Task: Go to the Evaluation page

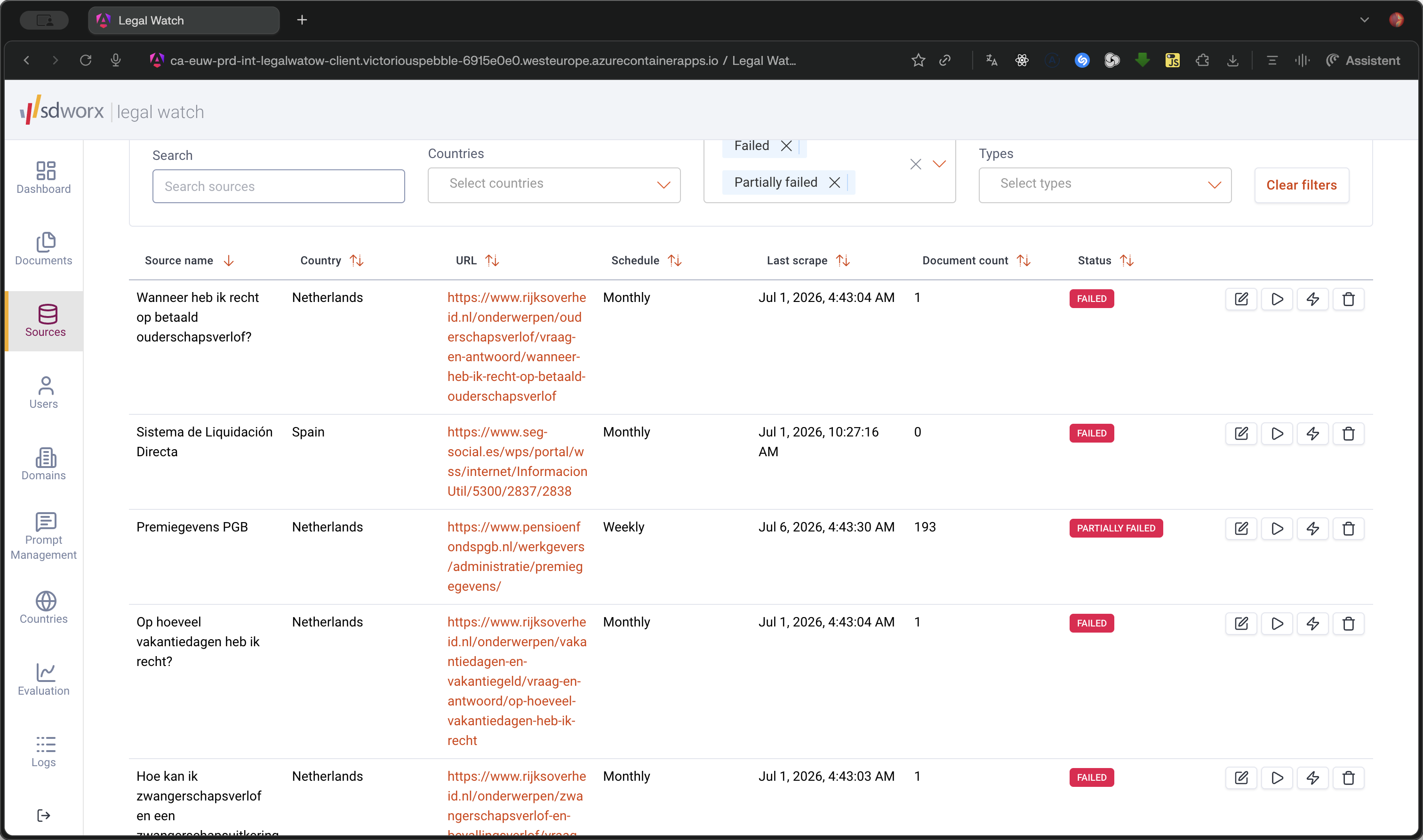Action: pyautogui.click(x=44, y=679)
